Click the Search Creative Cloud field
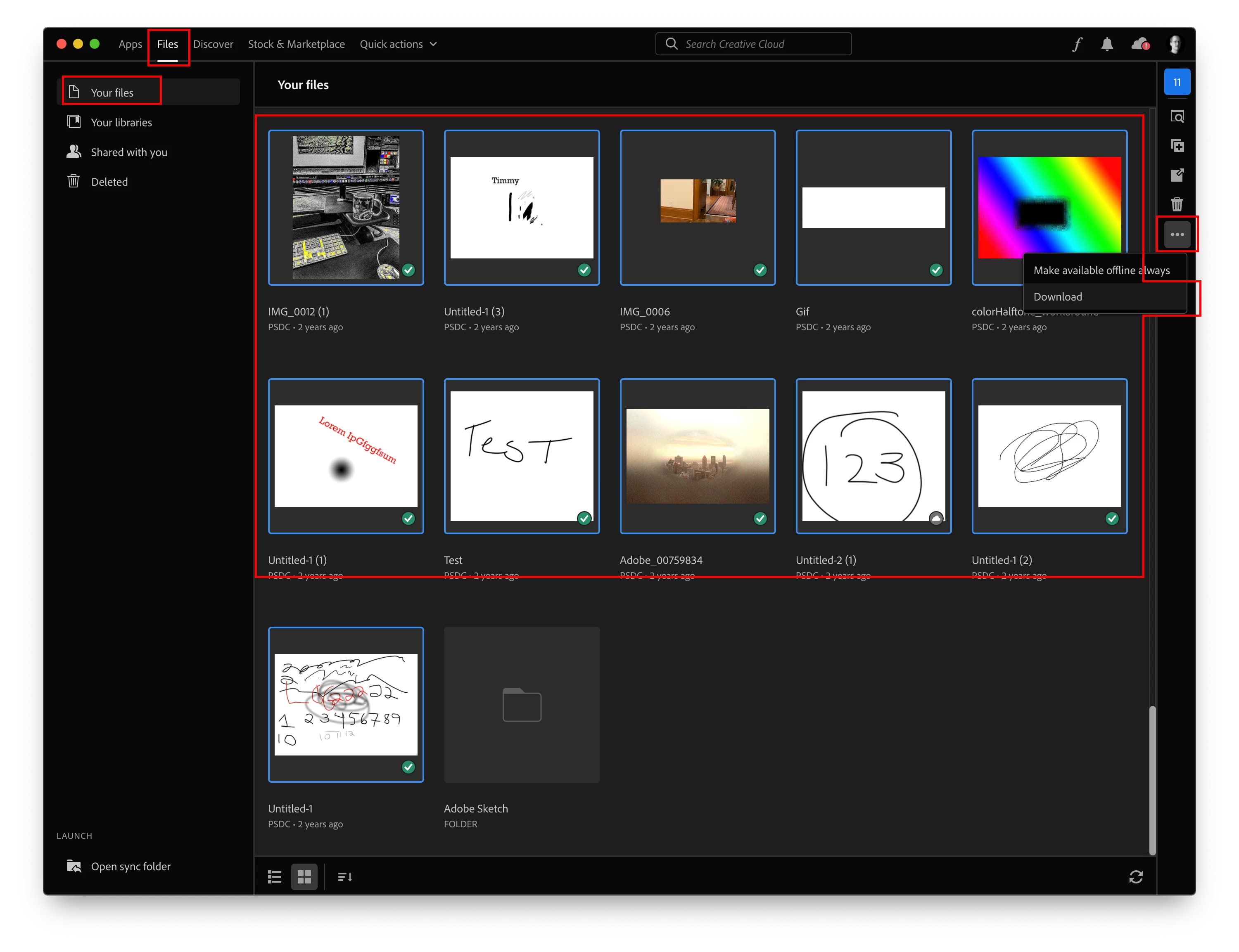1239x952 pixels. (x=754, y=44)
